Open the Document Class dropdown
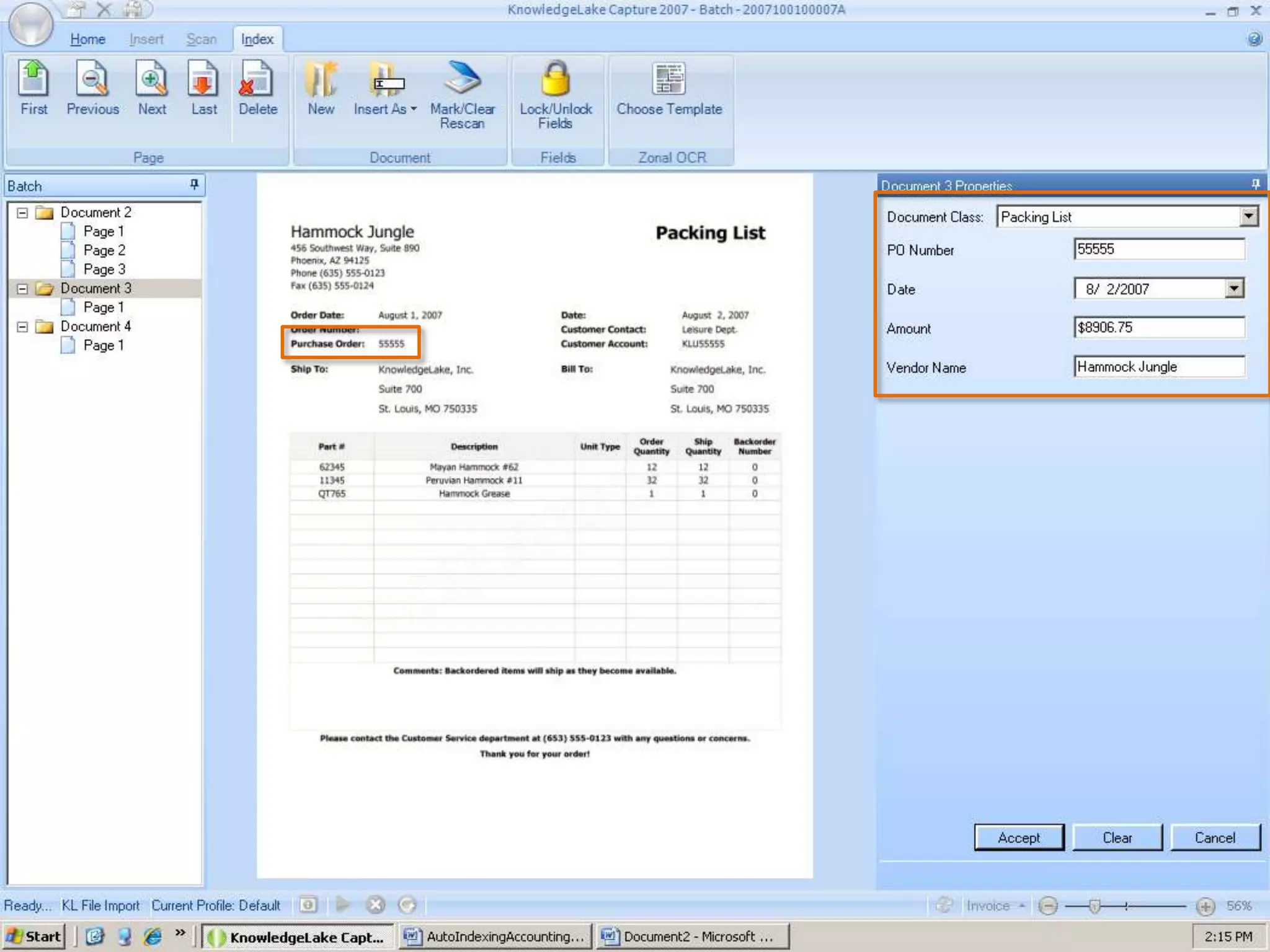The image size is (1270, 952). tap(1248, 216)
